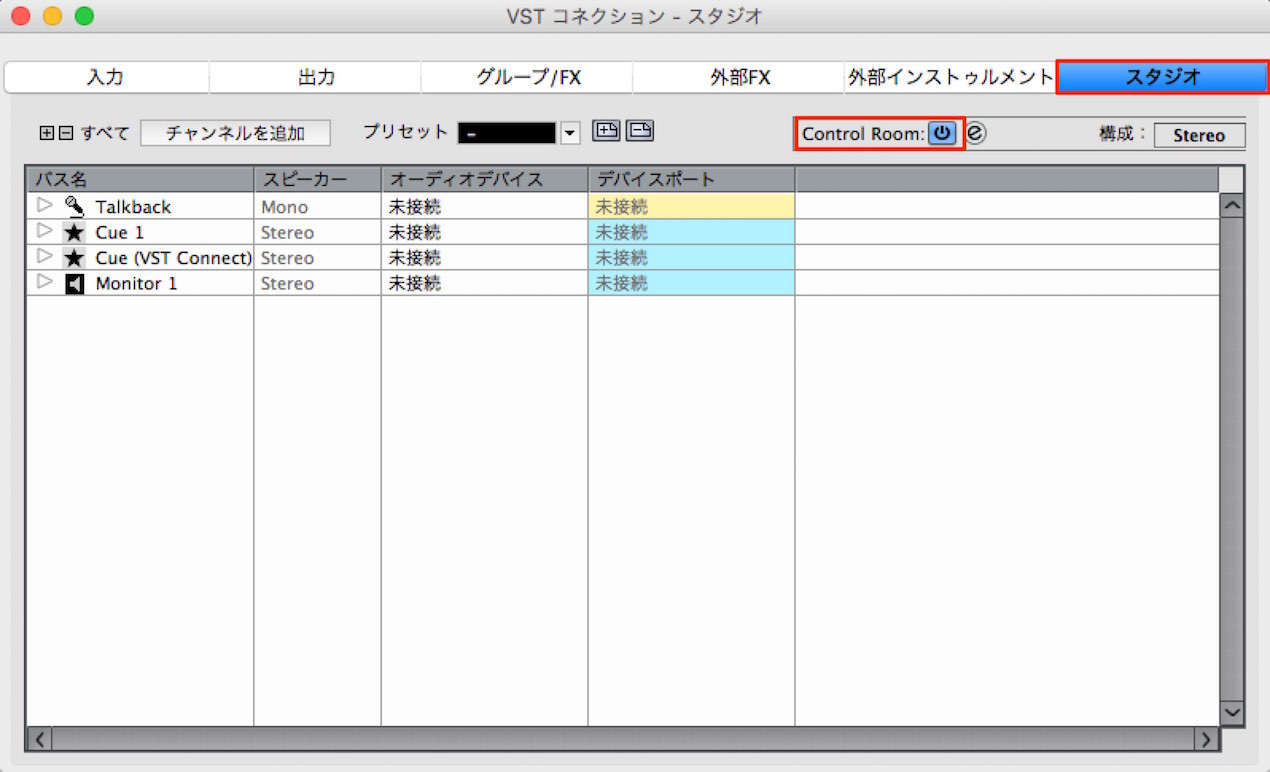Click Cue (VST Connect) audio device 未接続 cell
Image resolution: width=1270 pixels, height=772 pixels.
pos(484,258)
